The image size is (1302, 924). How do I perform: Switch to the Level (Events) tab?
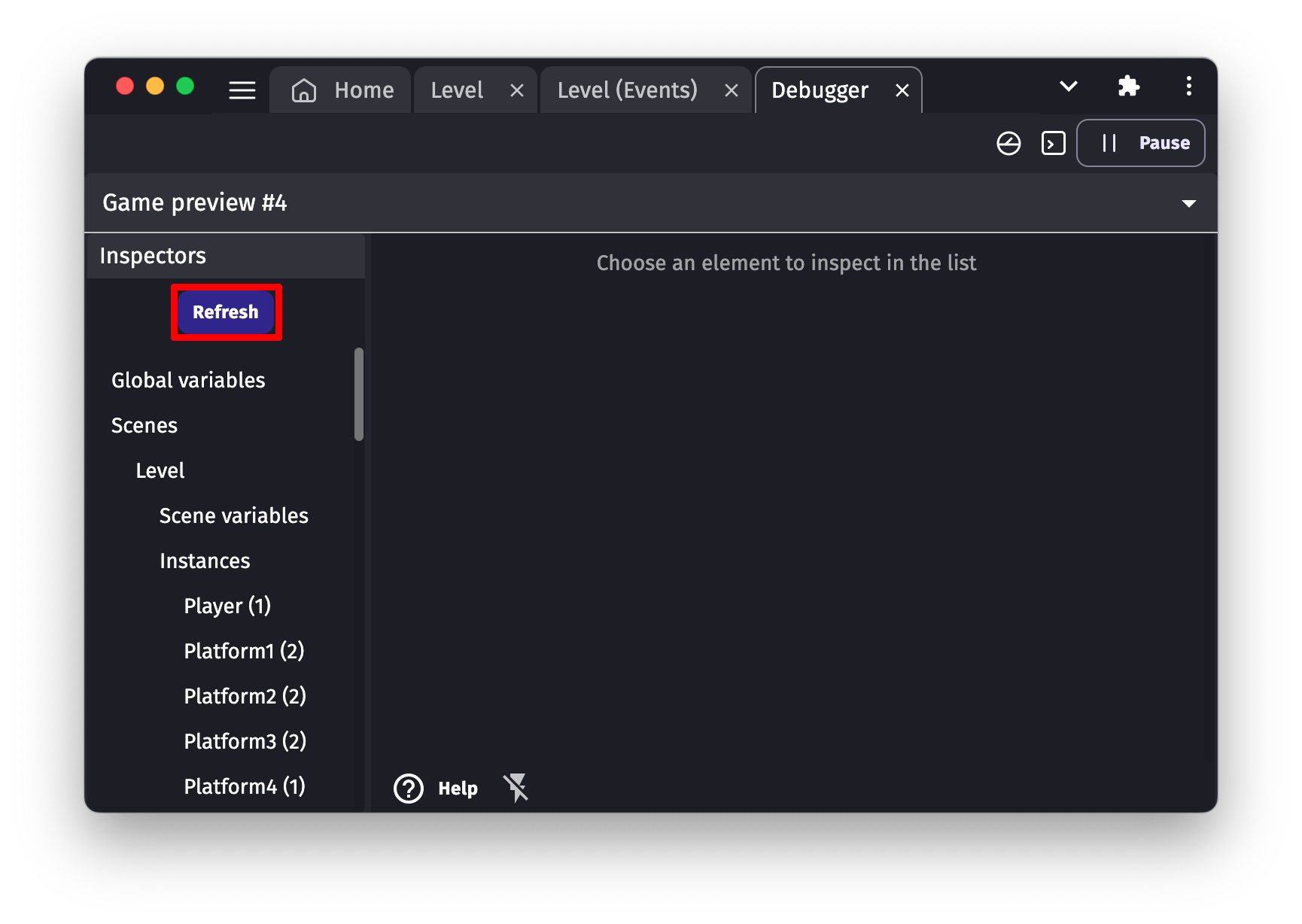pyautogui.click(x=627, y=90)
